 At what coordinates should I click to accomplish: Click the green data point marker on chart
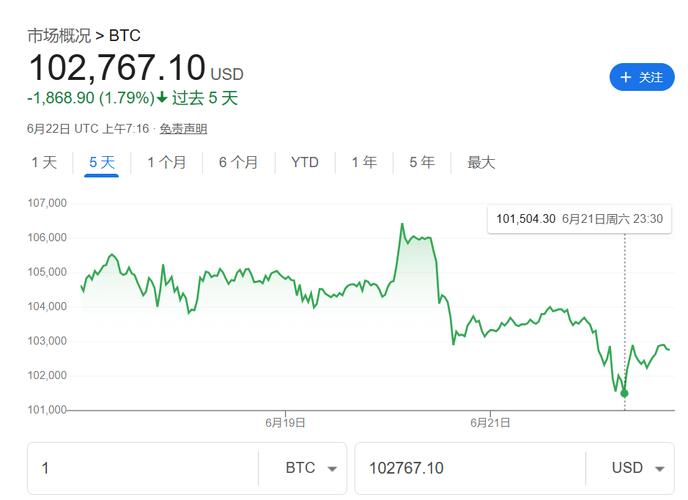click(x=625, y=393)
